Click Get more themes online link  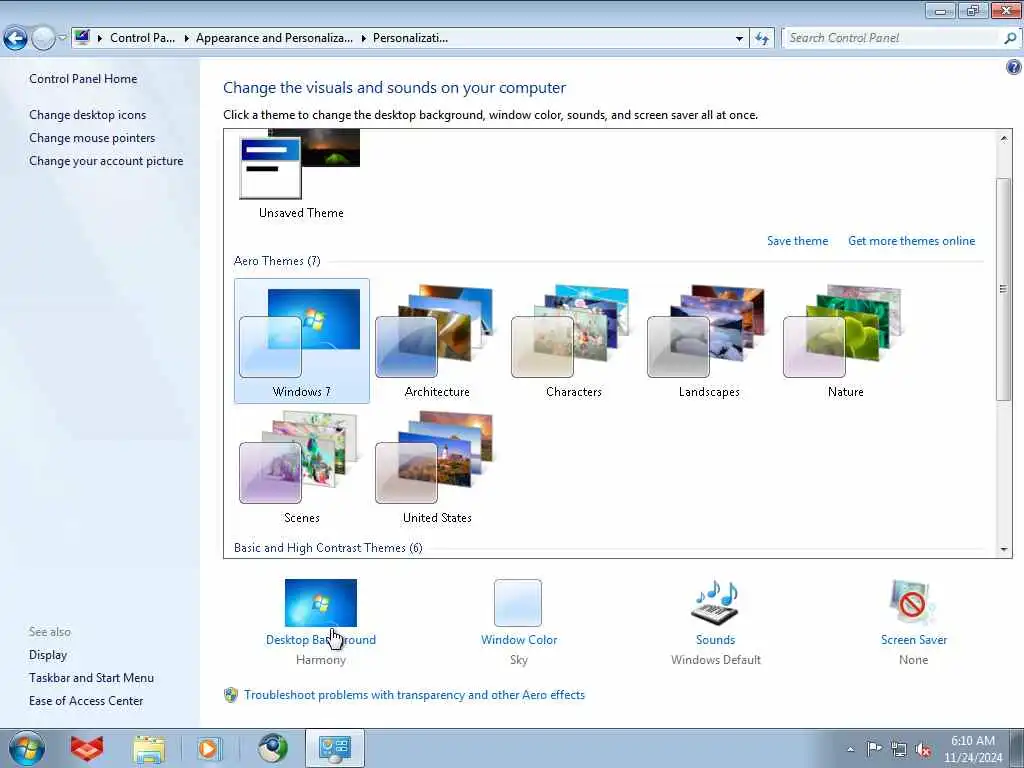coord(911,241)
